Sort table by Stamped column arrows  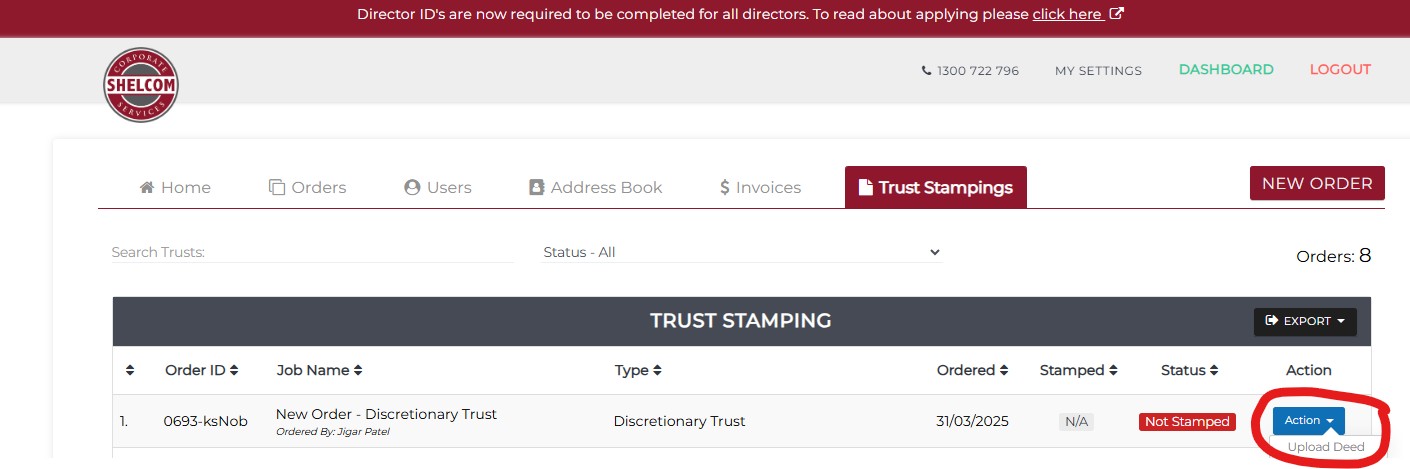1112,370
